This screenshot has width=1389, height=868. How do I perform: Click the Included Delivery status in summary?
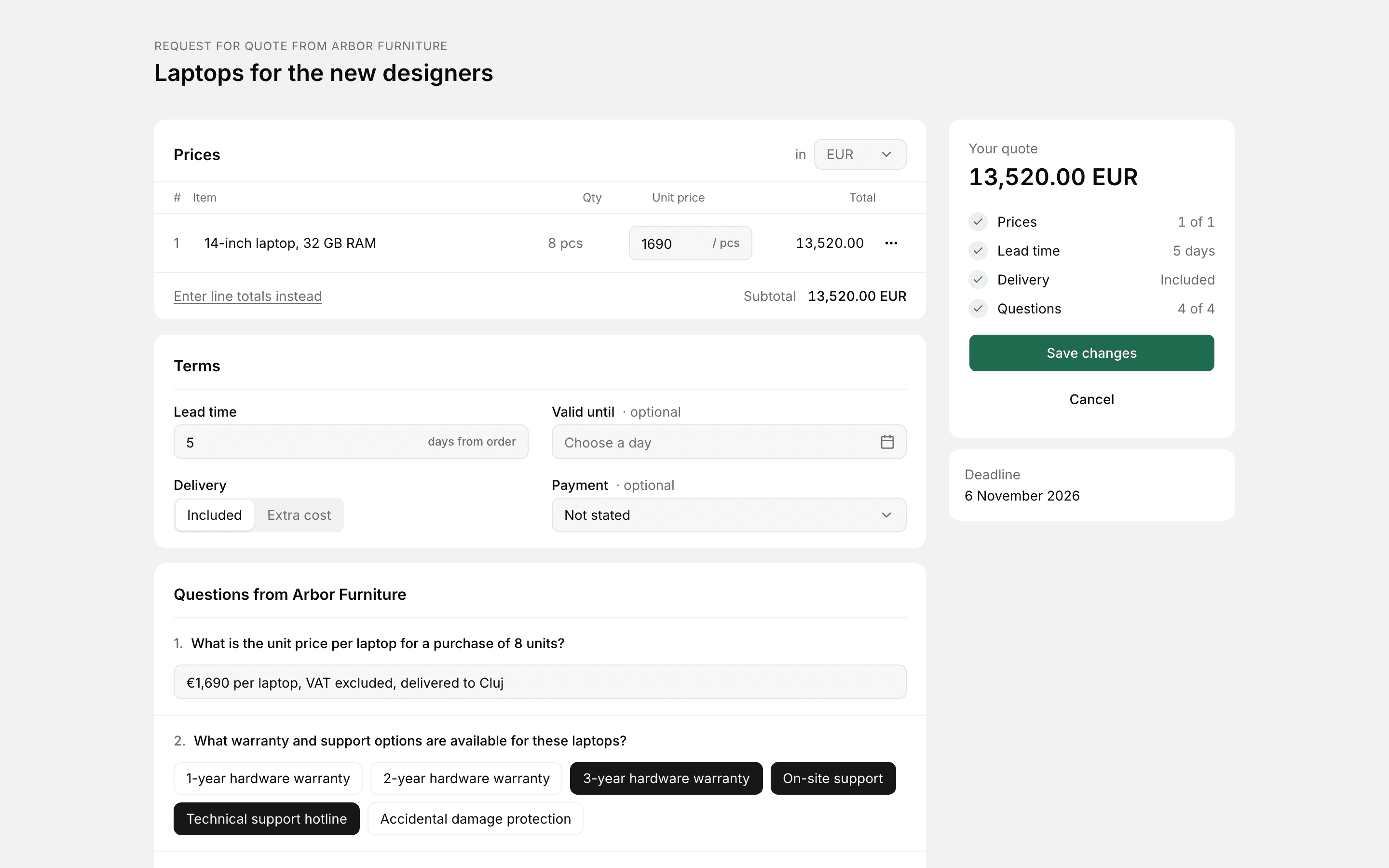pyautogui.click(x=1187, y=280)
